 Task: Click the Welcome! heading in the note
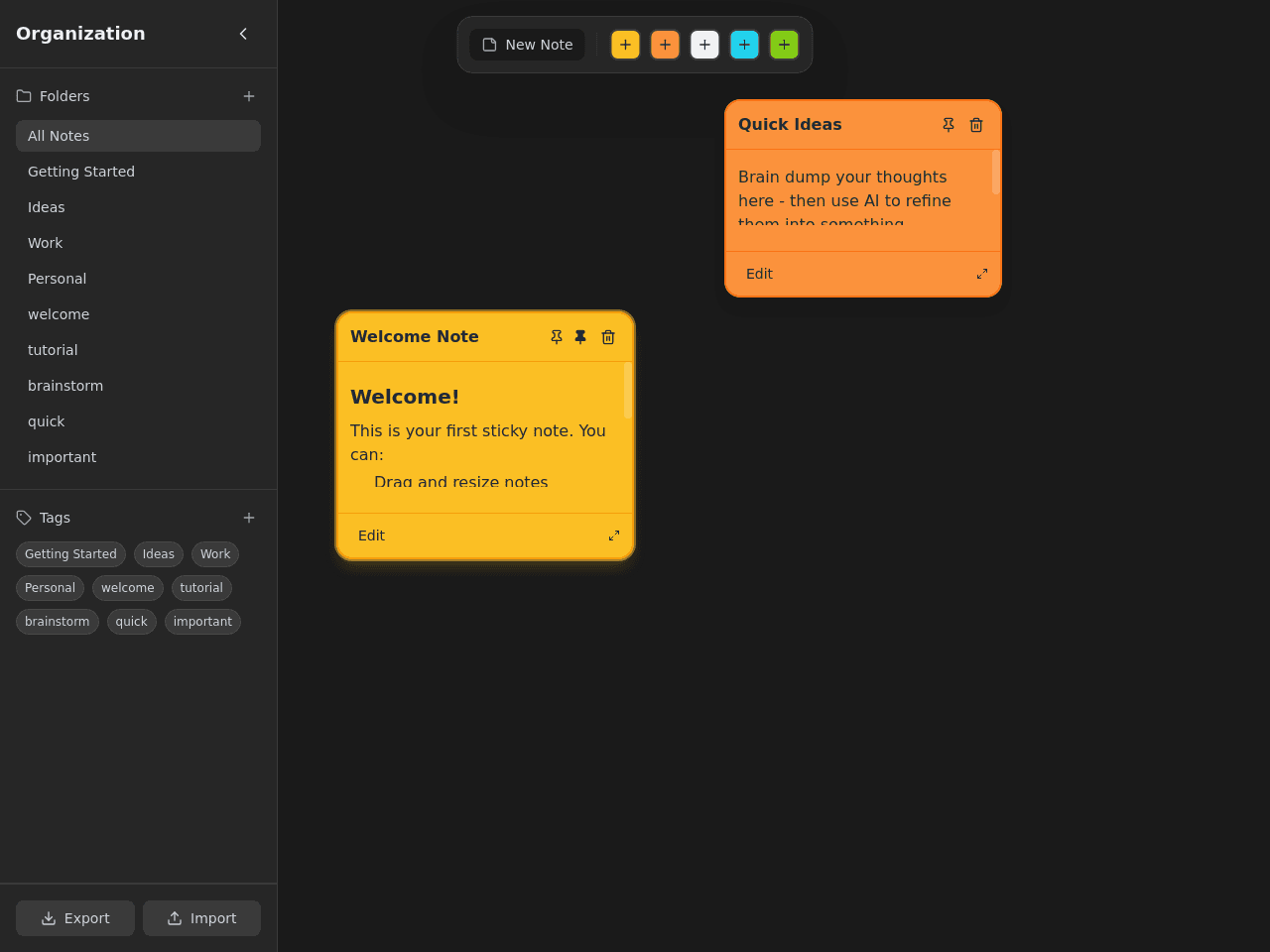405,397
